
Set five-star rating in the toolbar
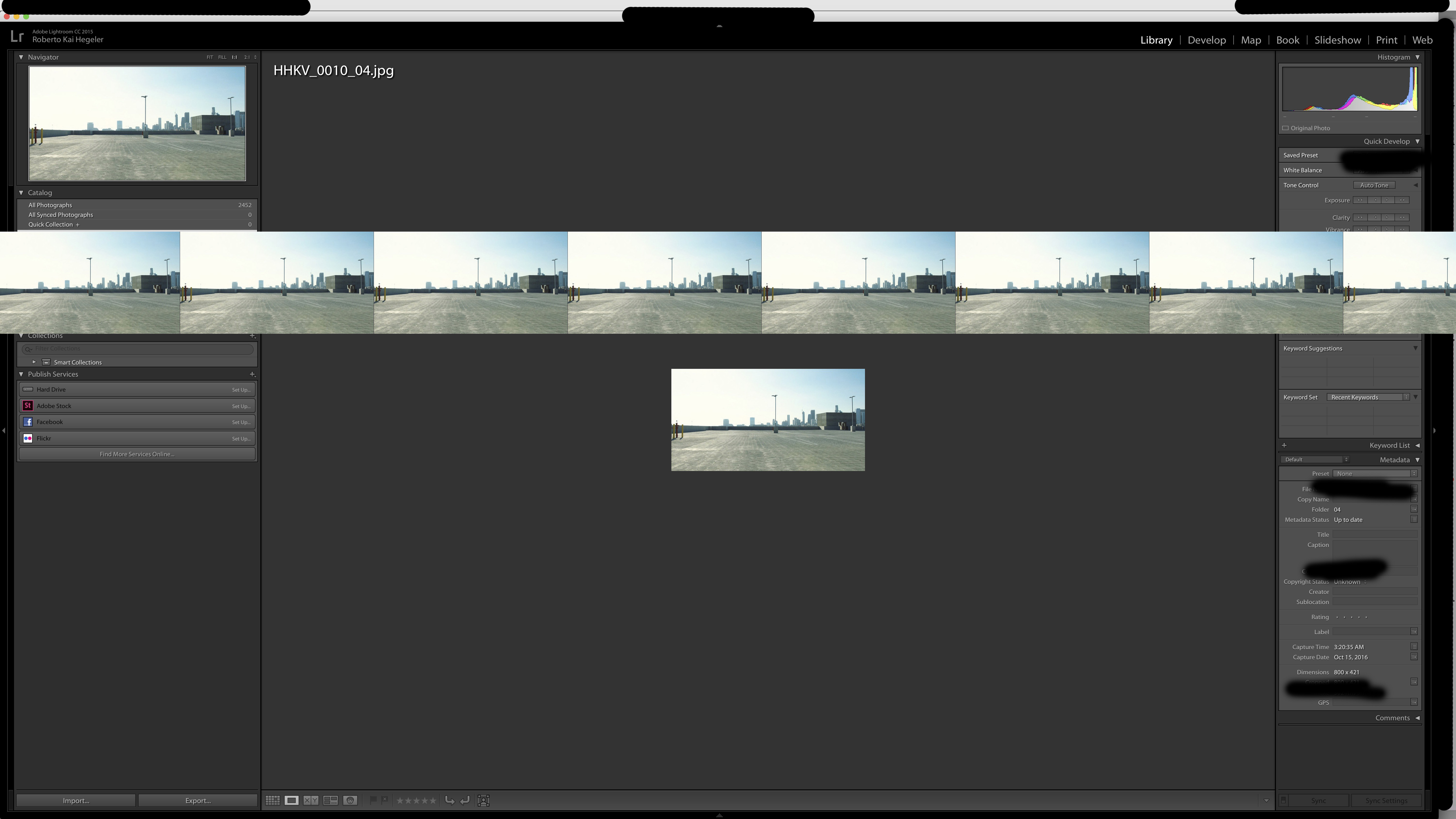(433, 800)
